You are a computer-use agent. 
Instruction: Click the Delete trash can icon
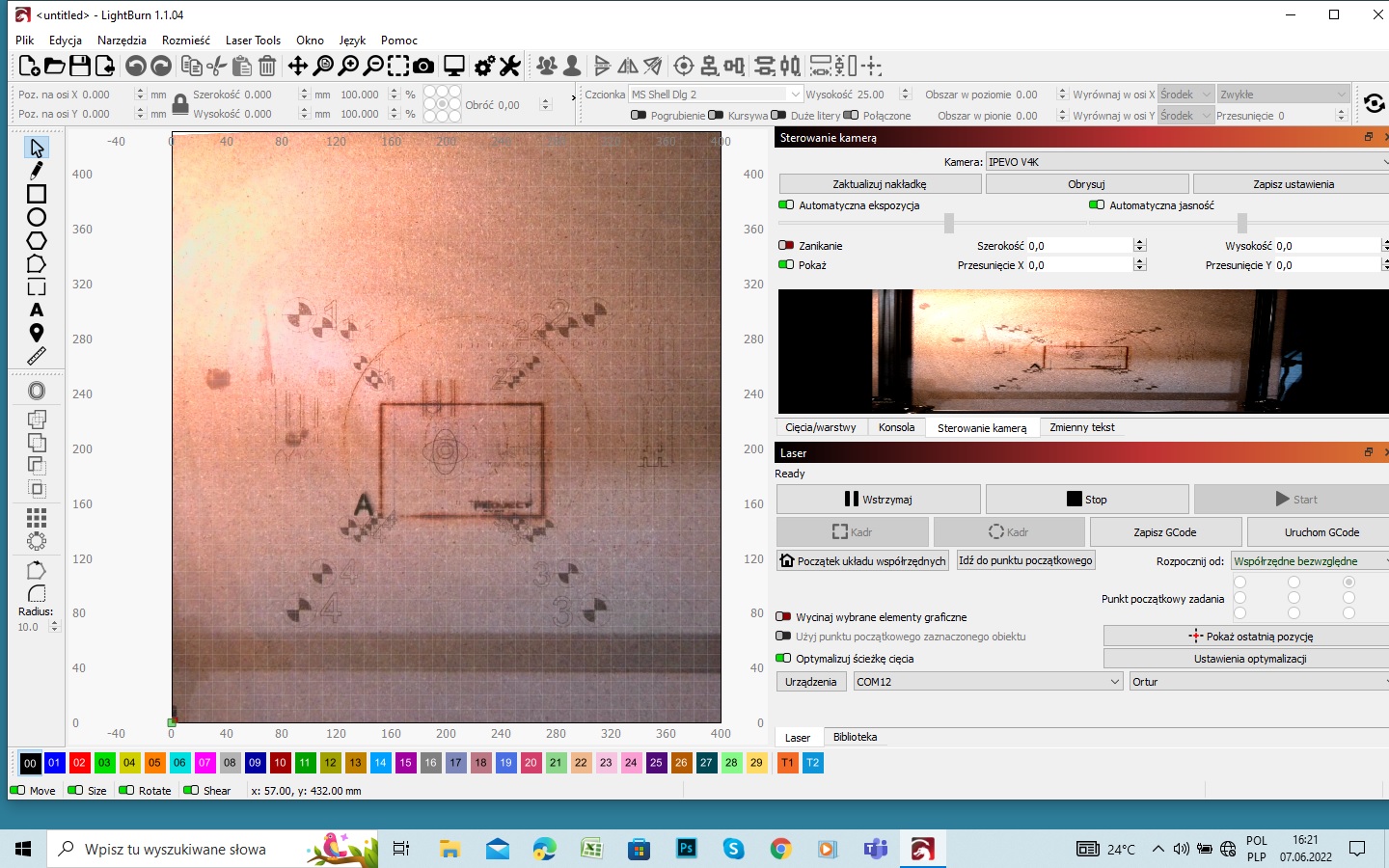267,66
